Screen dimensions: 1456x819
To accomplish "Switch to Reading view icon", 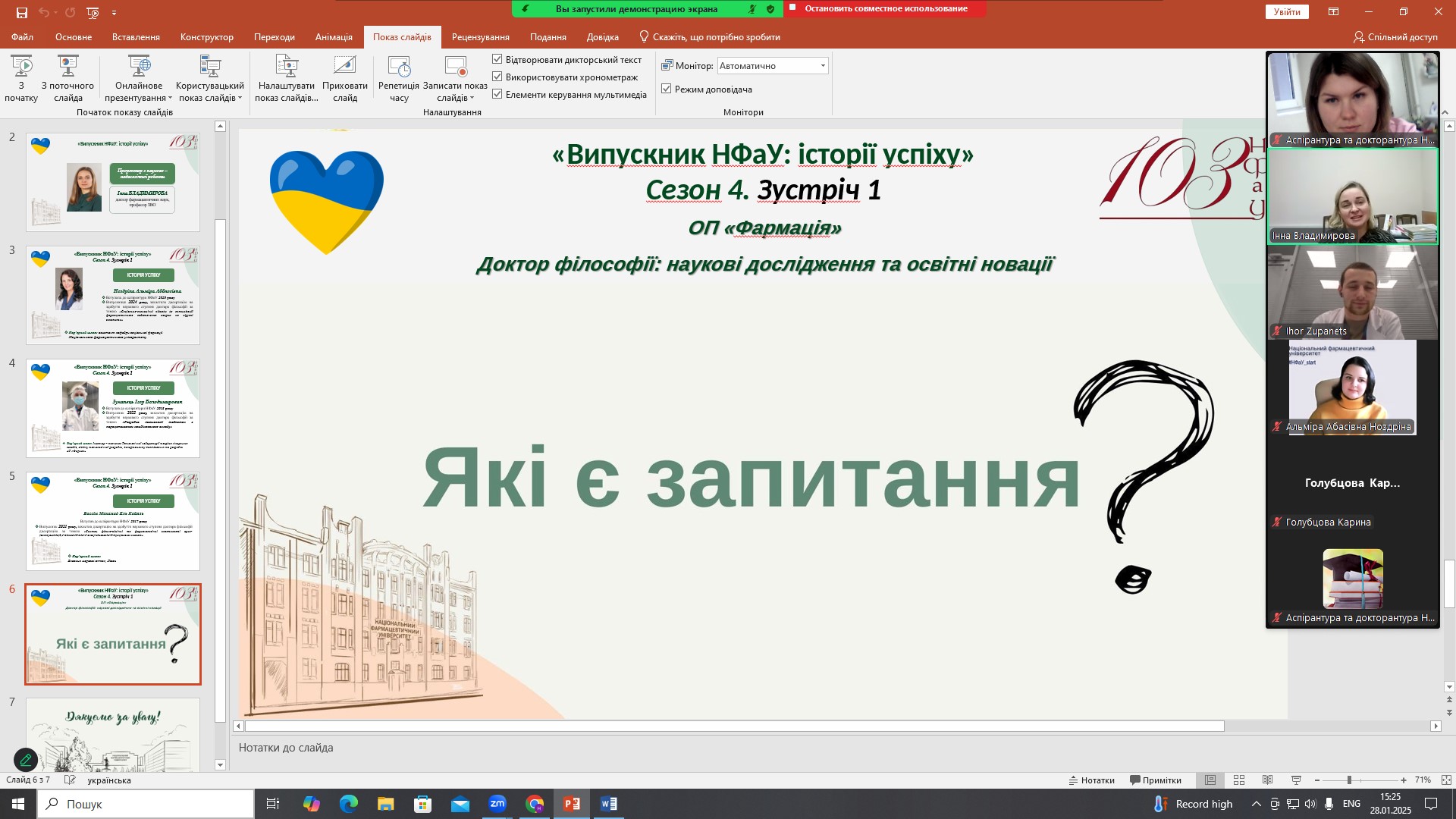I will pyautogui.click(x=1267, y=780).
